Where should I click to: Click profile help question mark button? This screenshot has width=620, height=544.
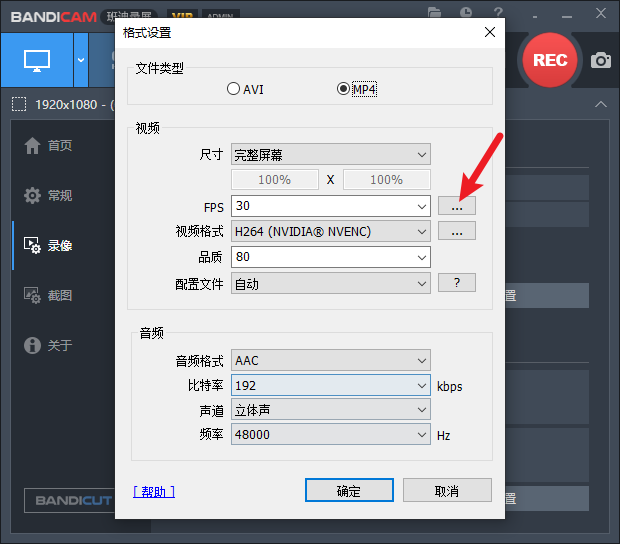pos(457,283)
